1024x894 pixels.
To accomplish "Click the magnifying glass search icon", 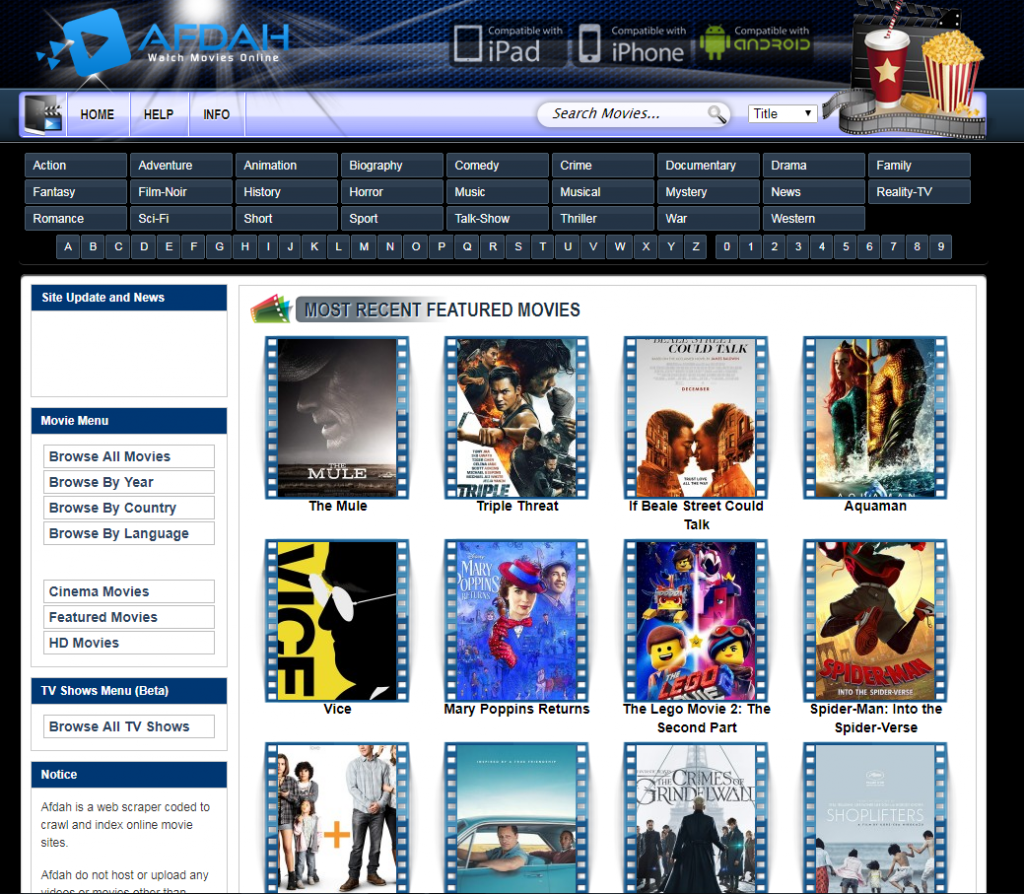I will 716,114.
